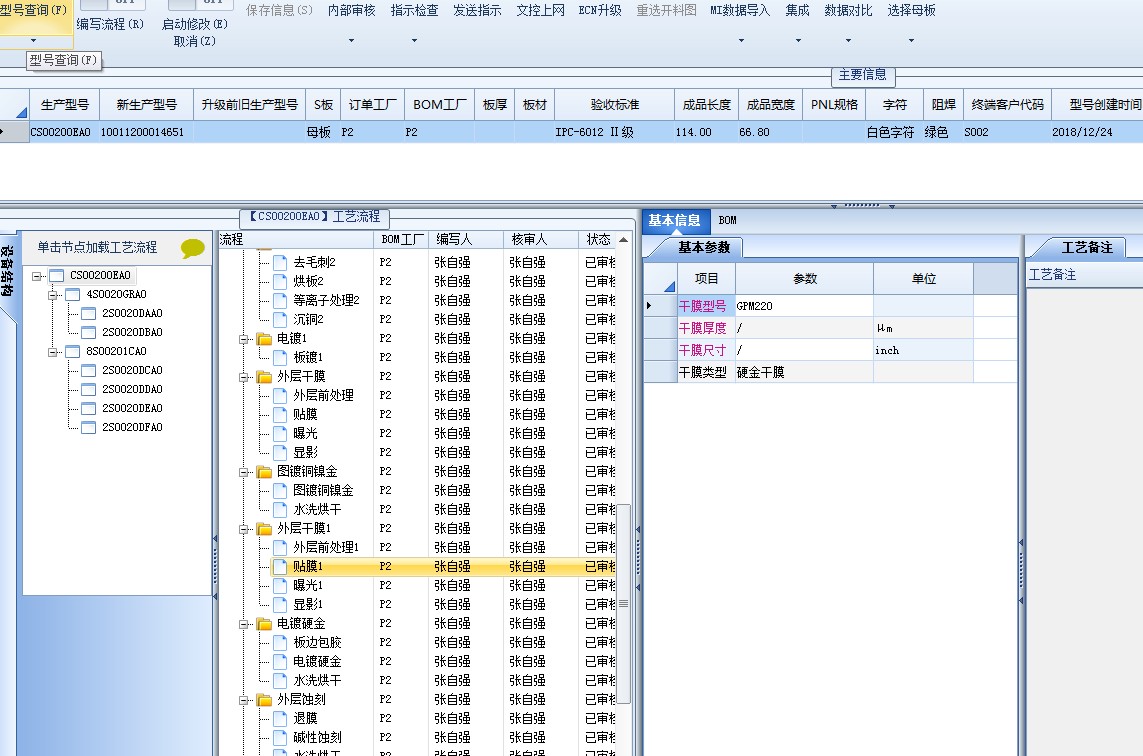1143x756 pixels.
Task: Click the 干膜型号 value field GPM220
Action: pos(804,306)
